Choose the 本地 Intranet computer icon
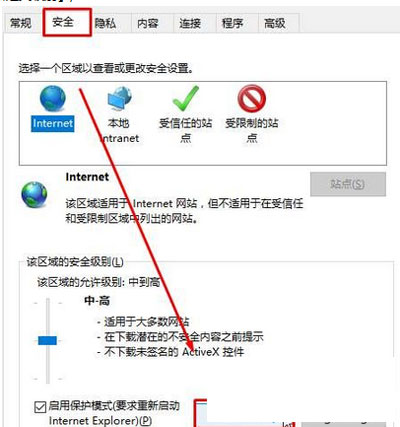The image size is (400, 427). 120,99
